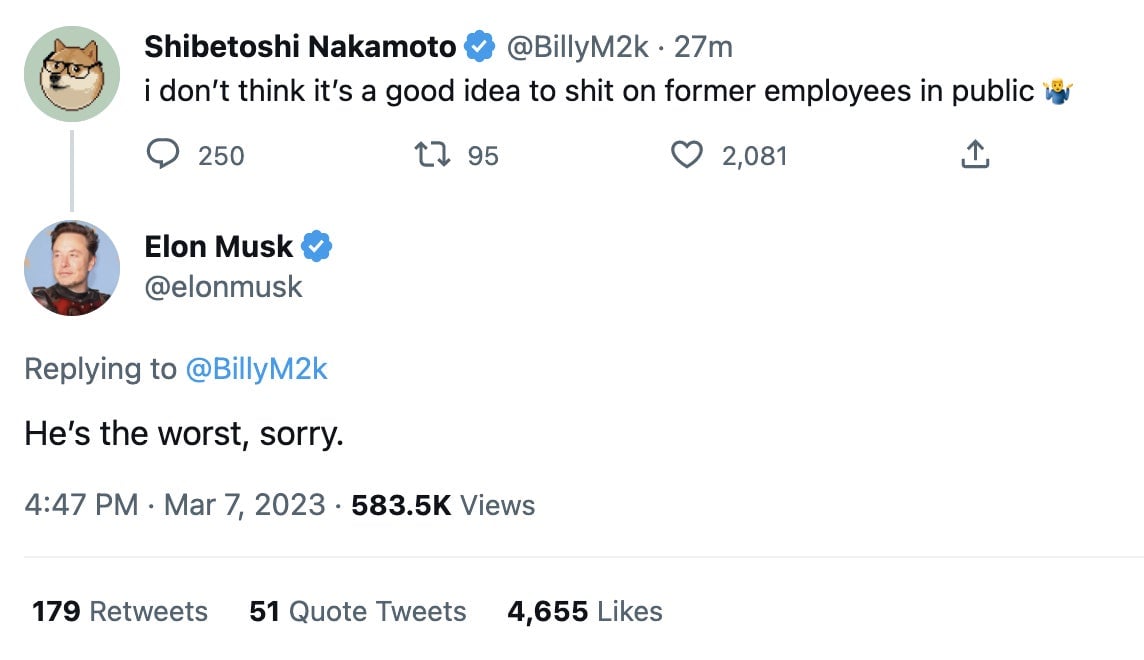This screenshot has height=660, width=1144.
Task: Open the reply icon on Shibetoshi's tweet
Action: coord(163,155)
